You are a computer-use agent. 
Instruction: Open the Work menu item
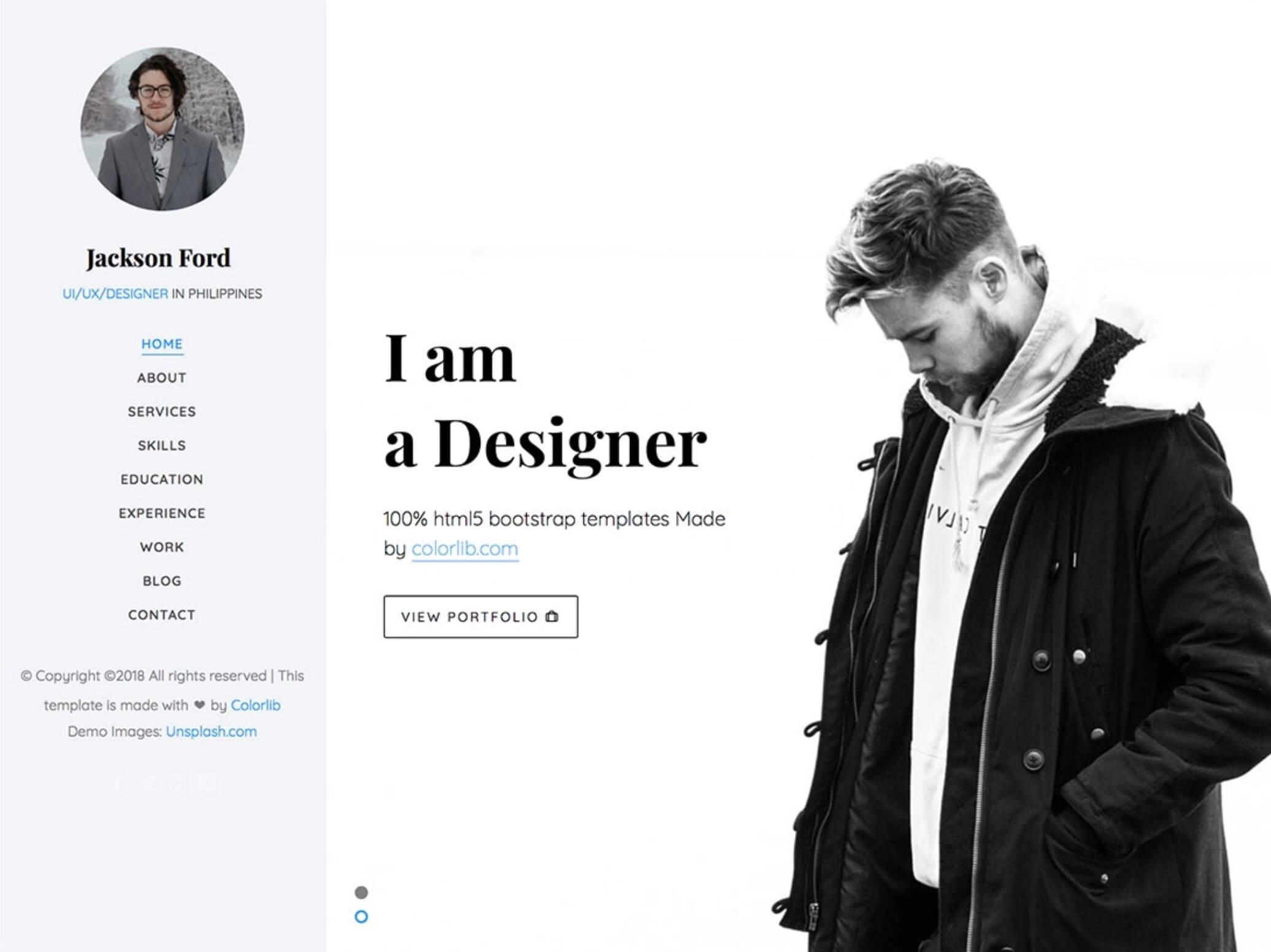click(x=162, y=547)
